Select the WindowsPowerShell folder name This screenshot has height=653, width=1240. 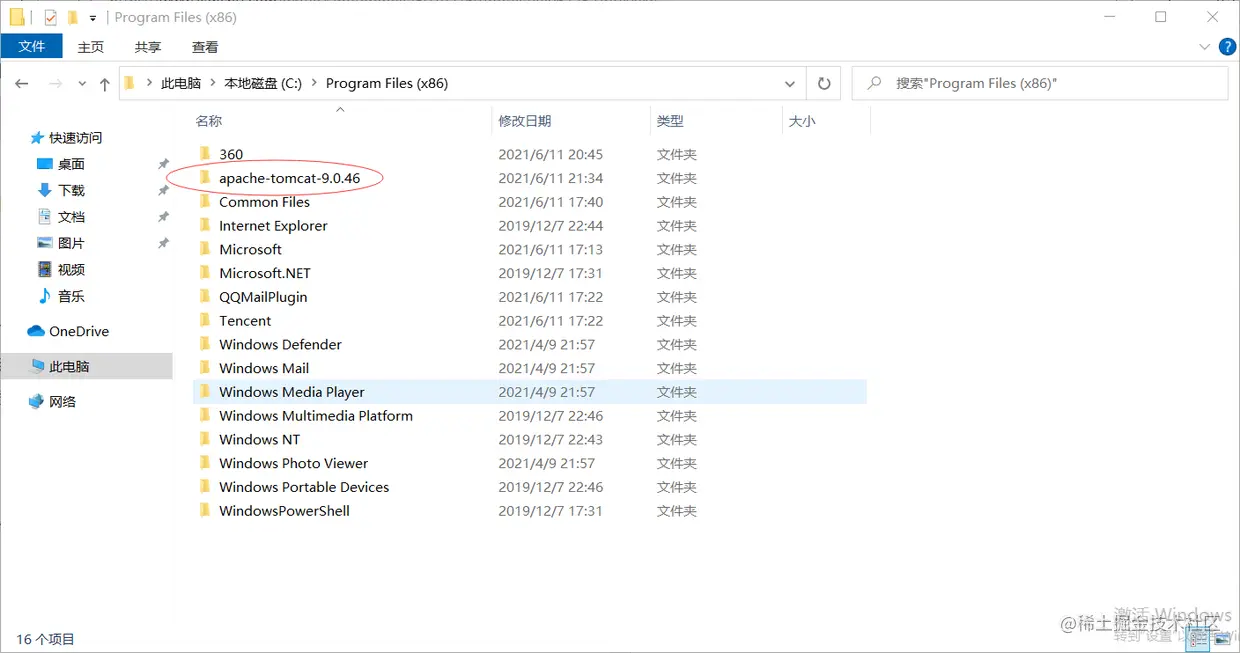coord(284,511)
